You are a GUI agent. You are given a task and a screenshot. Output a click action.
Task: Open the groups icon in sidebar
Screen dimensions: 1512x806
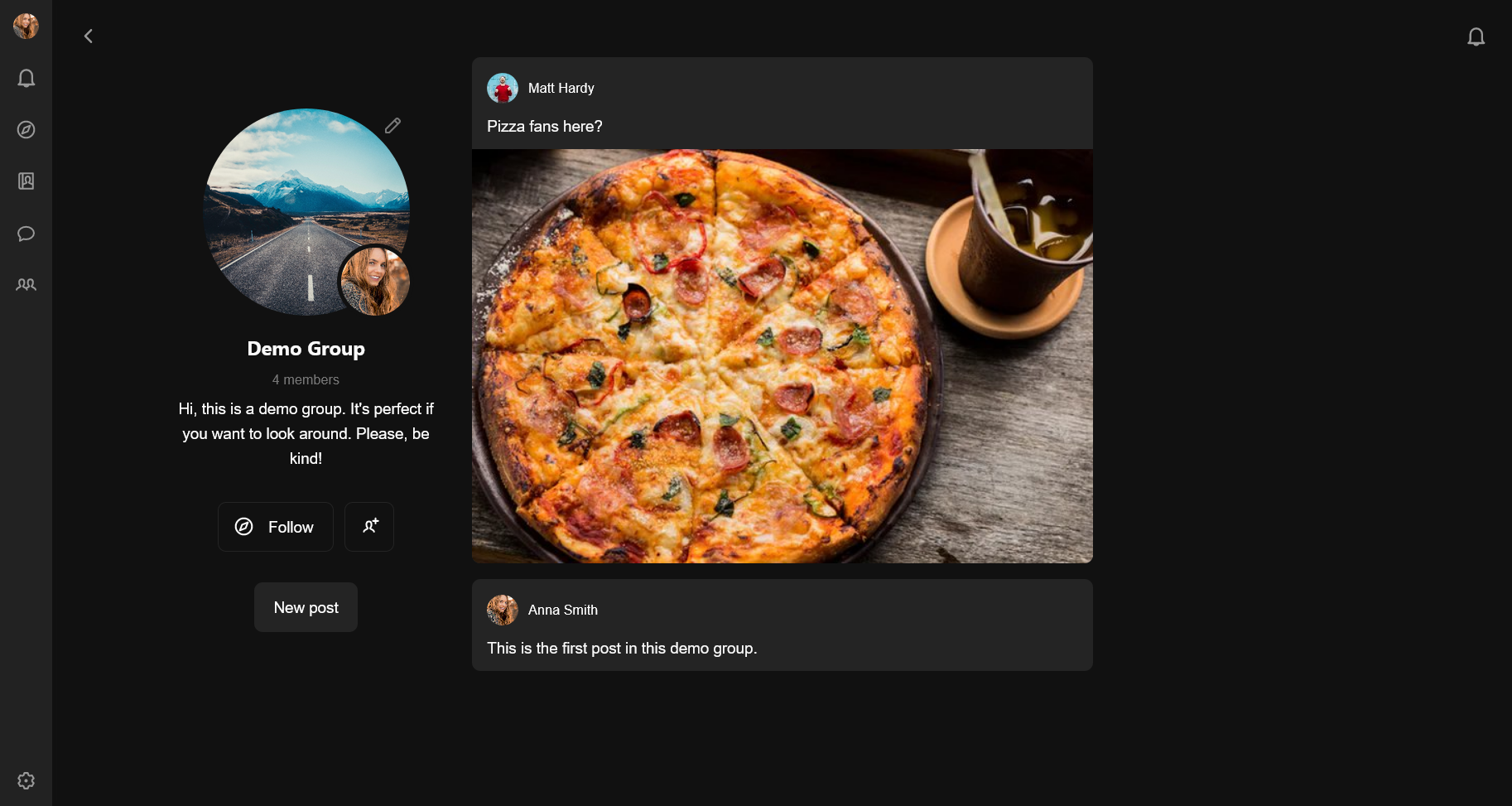26,285
